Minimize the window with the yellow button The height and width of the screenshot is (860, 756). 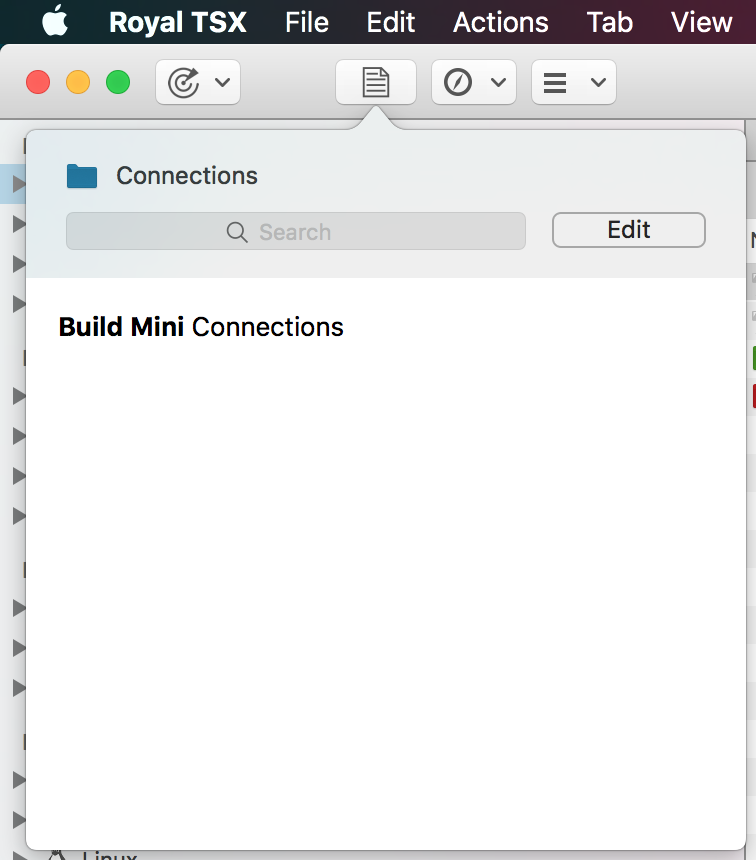click(x=78, y=82)
